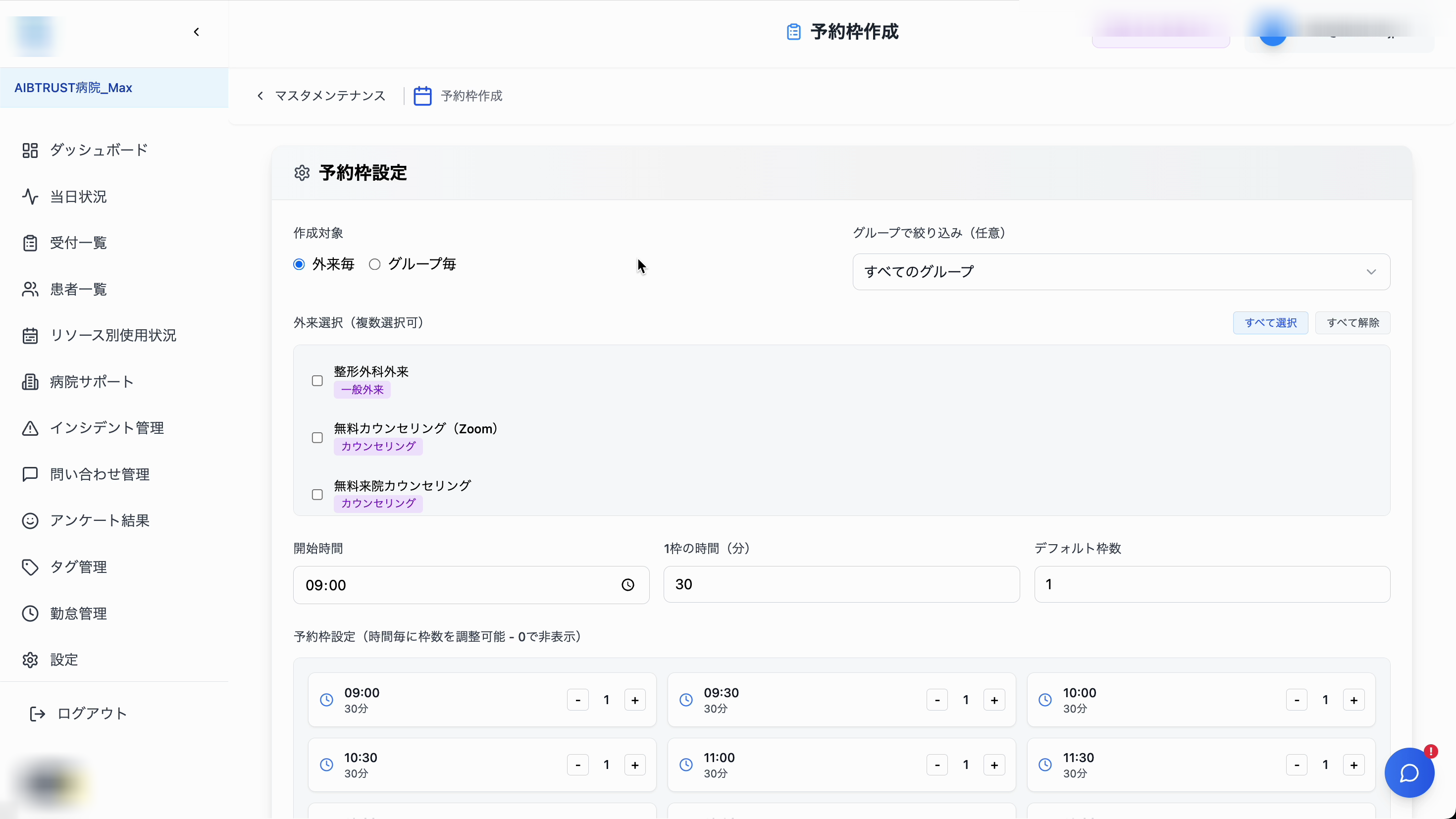
Task: Open the すべてのグループ dropdown
Action: click(x=1121, y=272)
